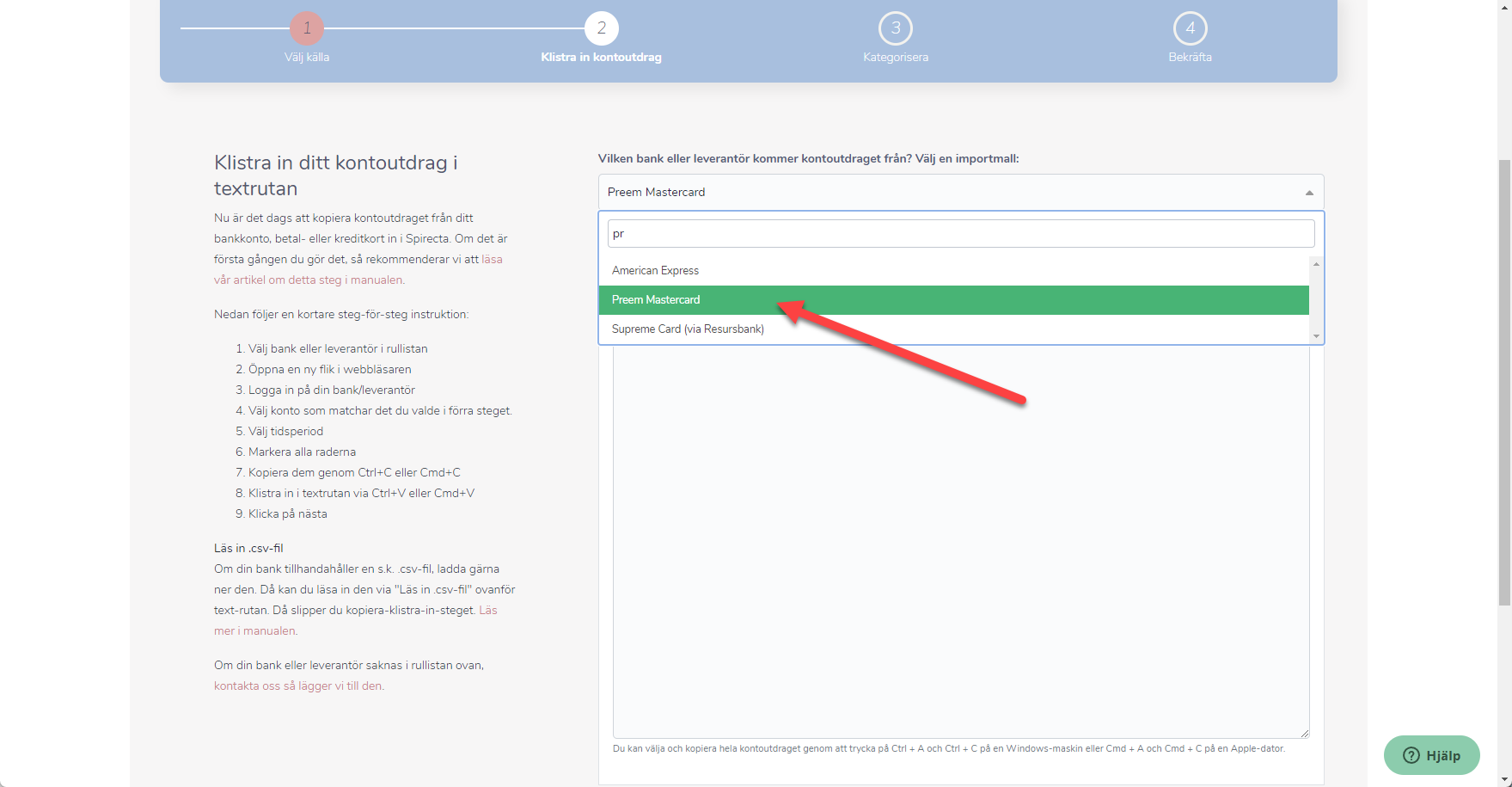The width and height of the screenshot is (1512, 787).
Task: Choose Supreme Card (via Resursbank)
Action: 954,329
